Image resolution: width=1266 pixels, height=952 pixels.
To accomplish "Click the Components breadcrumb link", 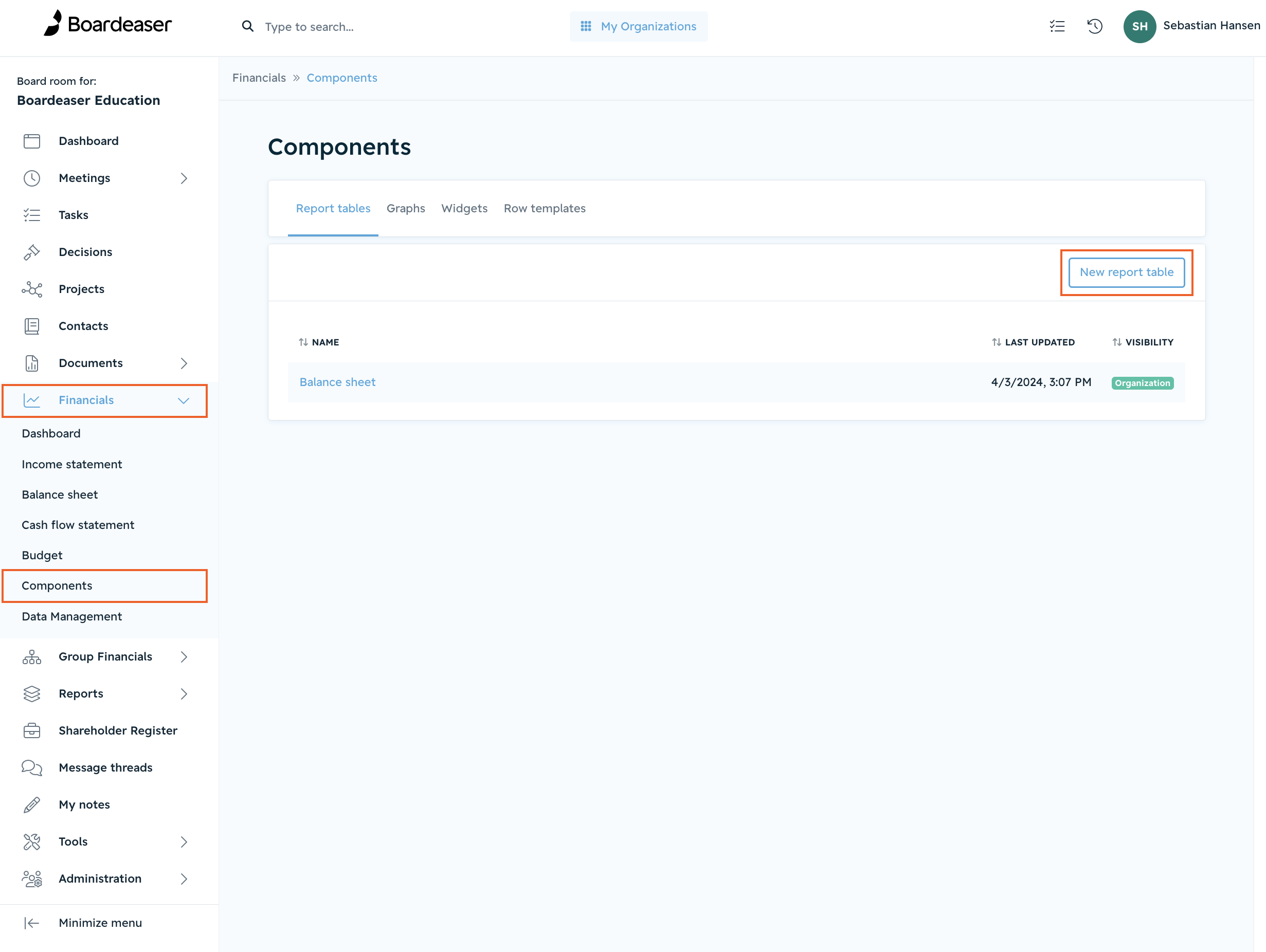I will [x=341, y=78].
